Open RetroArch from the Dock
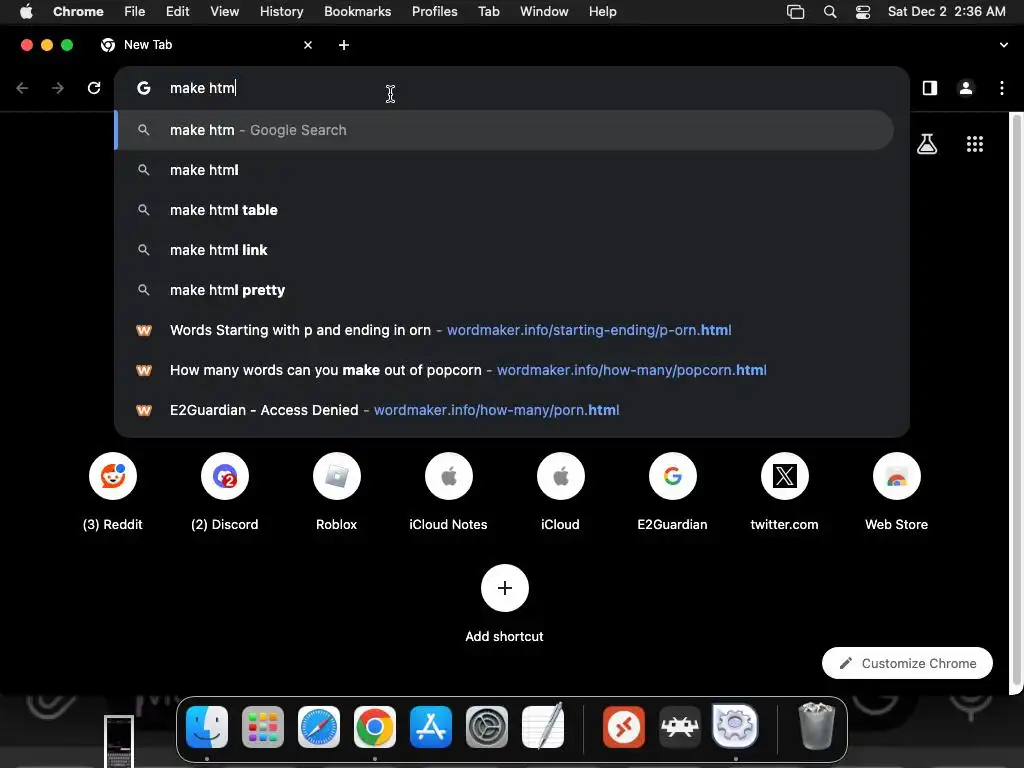The width and height of the screenshot is (1024, 768). [680, 727]
